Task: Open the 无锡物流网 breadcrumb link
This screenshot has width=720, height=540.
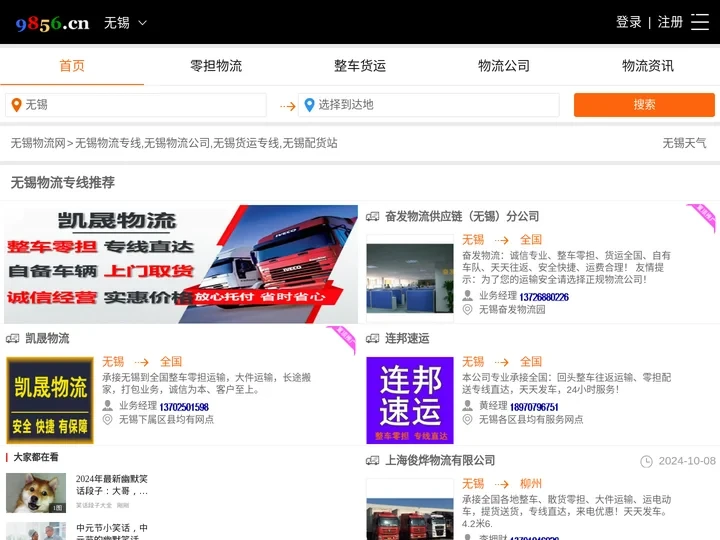Action: pyautogui.click(x=38, y=143)
